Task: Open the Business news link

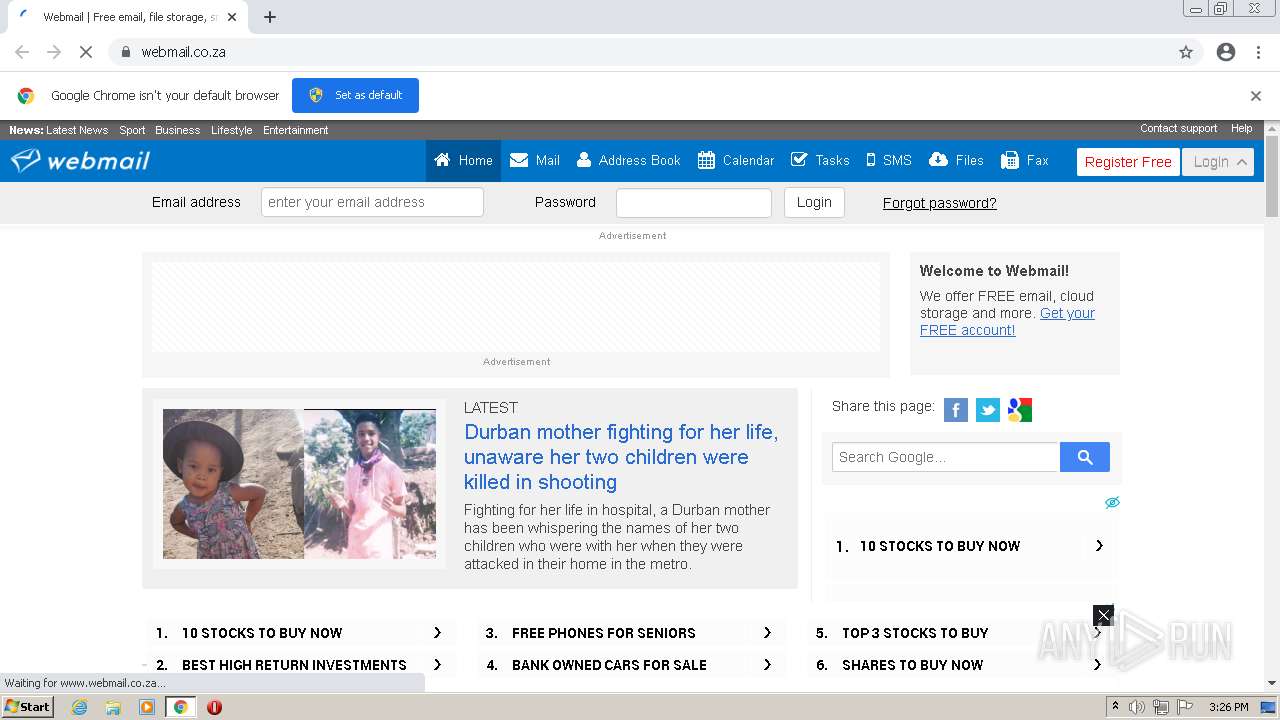Action: pyautogui.click(x=177, y=130)
